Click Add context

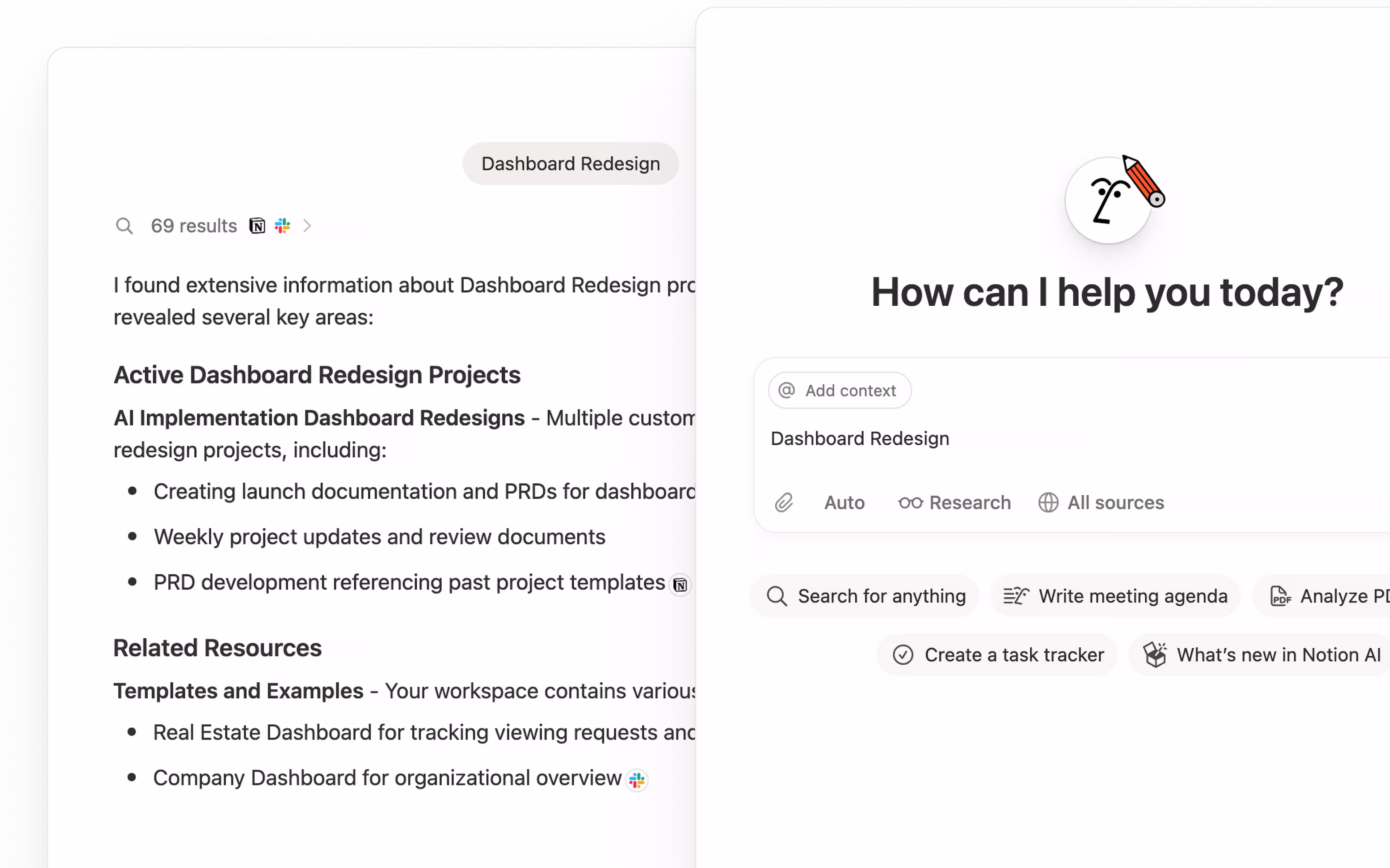point(839,390)
